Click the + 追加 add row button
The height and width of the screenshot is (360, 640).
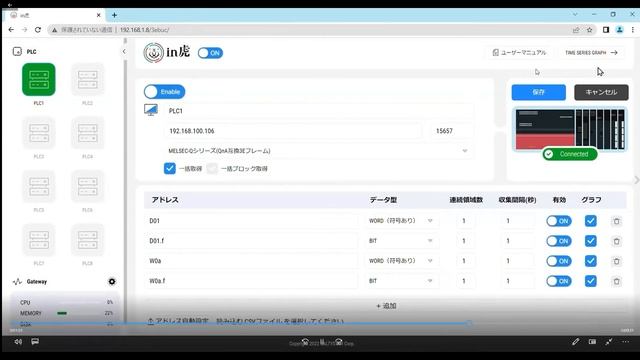coord(386,306)
